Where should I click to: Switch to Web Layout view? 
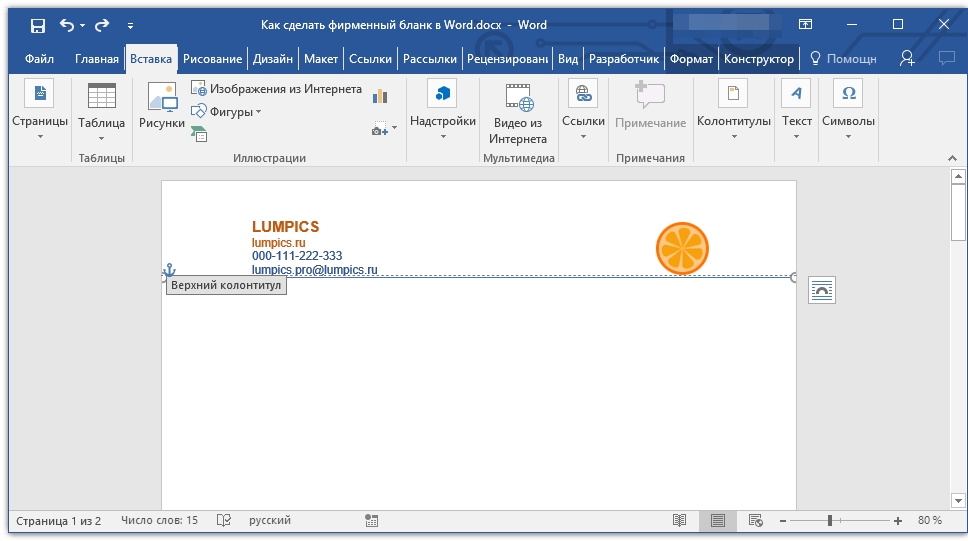[x=755, y=521]
